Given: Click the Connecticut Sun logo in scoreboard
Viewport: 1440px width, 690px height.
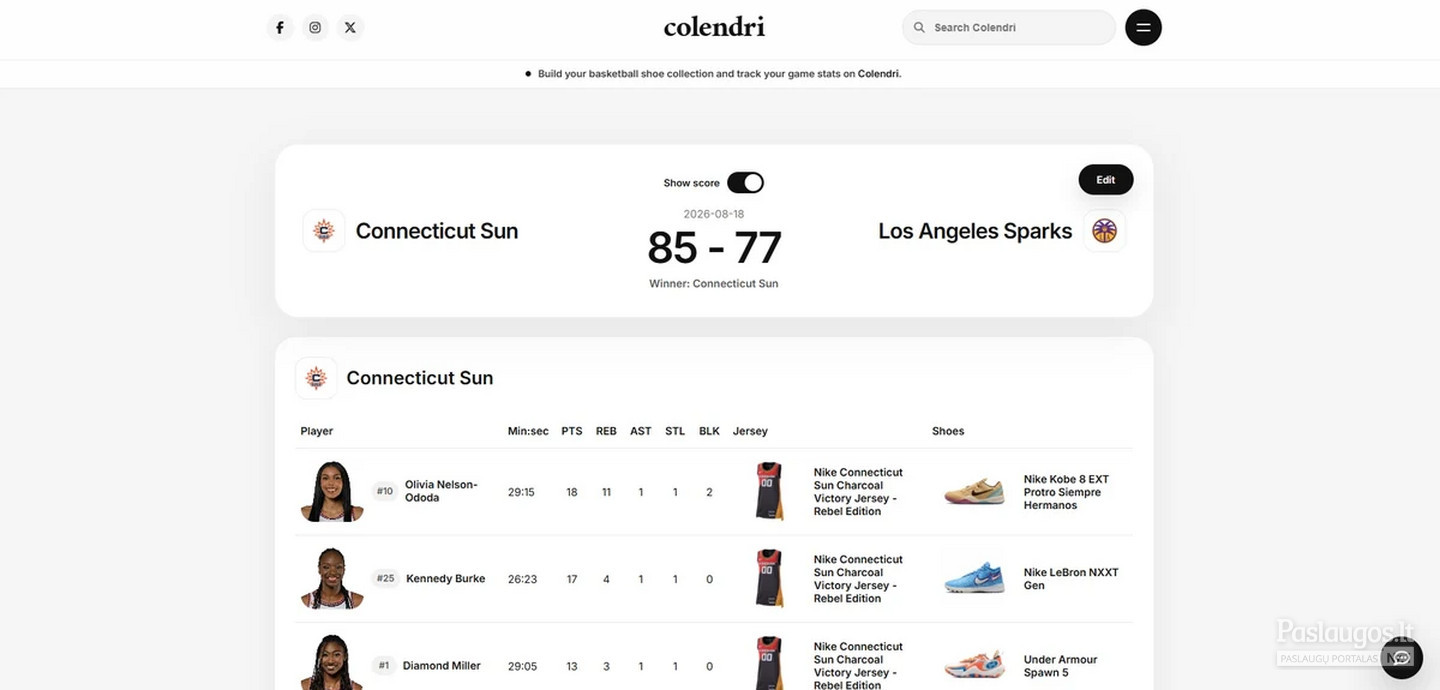Looking at the screenshot, I should pos(324,231).
